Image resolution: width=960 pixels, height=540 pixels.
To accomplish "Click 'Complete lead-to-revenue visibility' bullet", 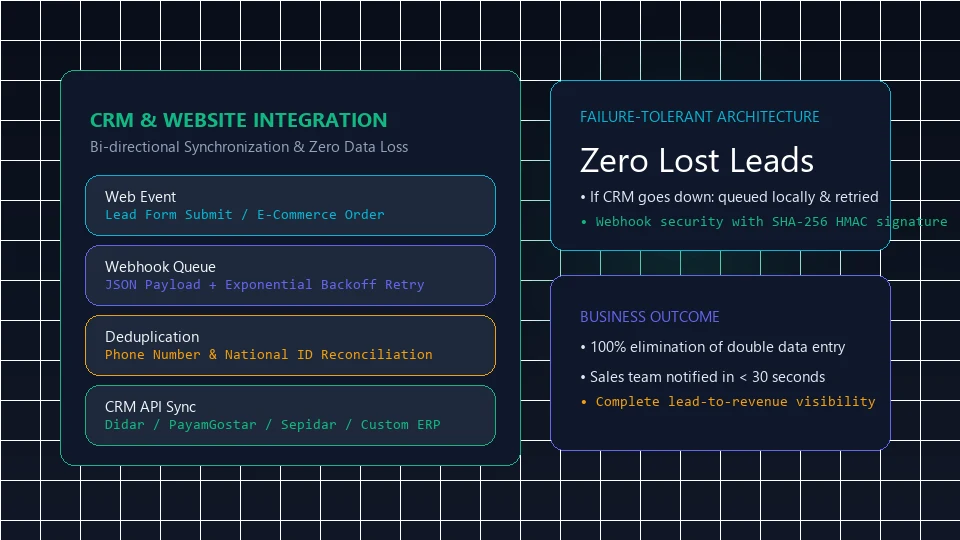I will [727, 402].
